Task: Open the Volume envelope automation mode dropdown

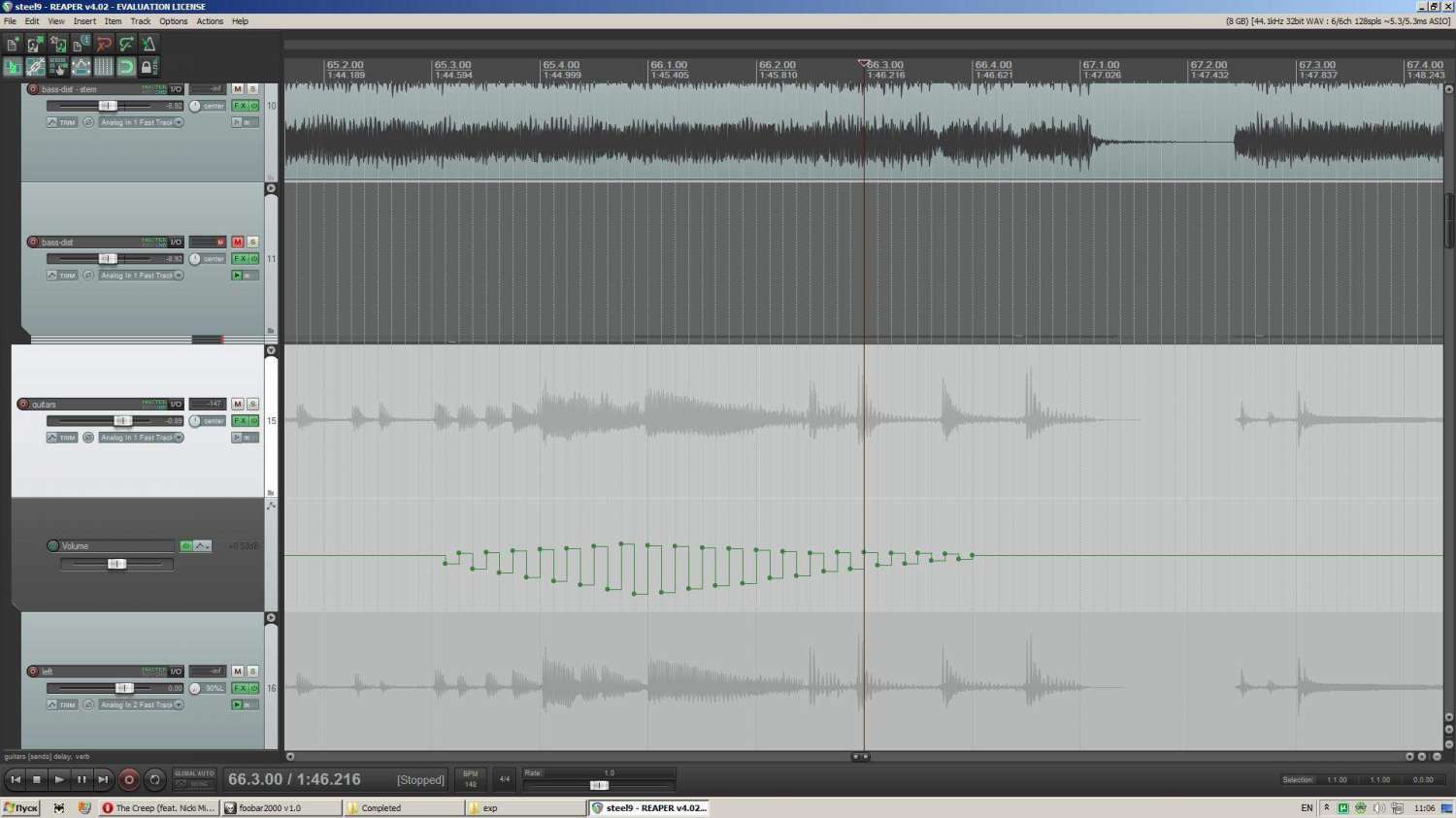Action: point(202,546)
